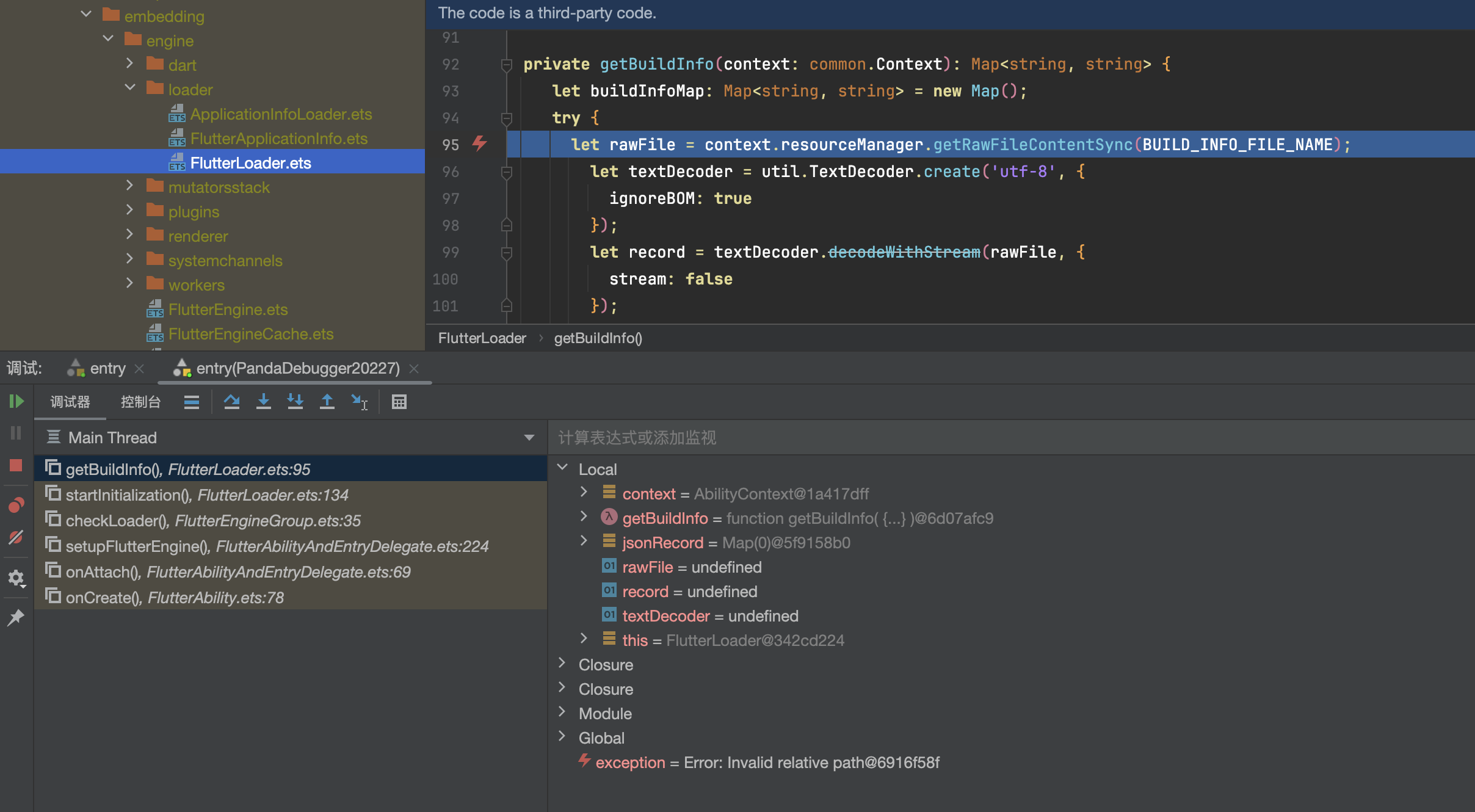Switch to the entry debug session tab
Image resolution: width=1475 pixels, height=812 pixels.
[x=107, y=368]
